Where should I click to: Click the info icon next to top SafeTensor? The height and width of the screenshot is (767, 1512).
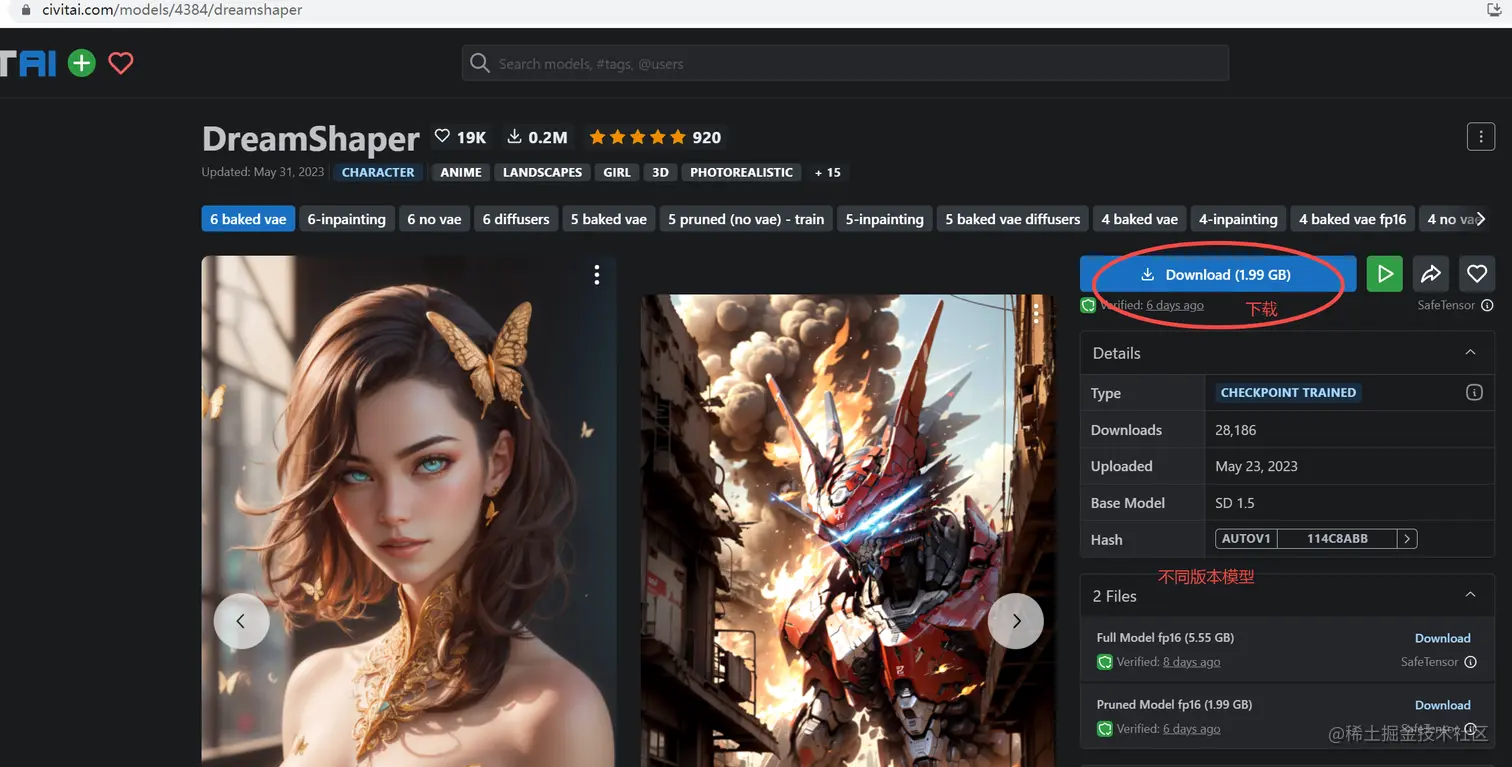click(x=1487, y=306)
